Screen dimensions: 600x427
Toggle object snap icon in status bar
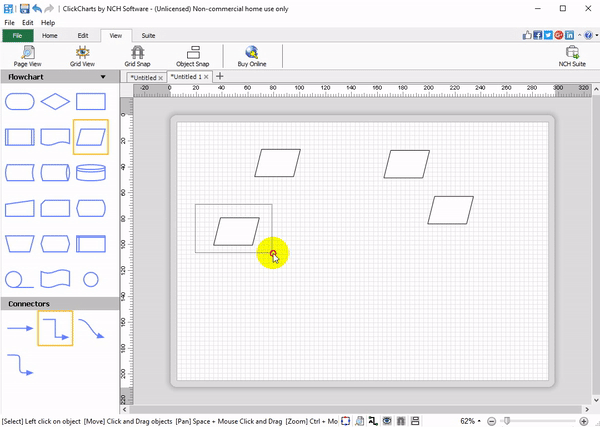(415, 421)
